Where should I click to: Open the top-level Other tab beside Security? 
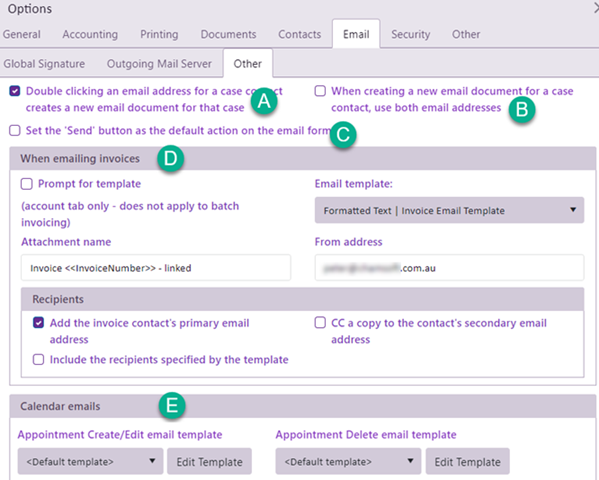click(x=466, y=34)
